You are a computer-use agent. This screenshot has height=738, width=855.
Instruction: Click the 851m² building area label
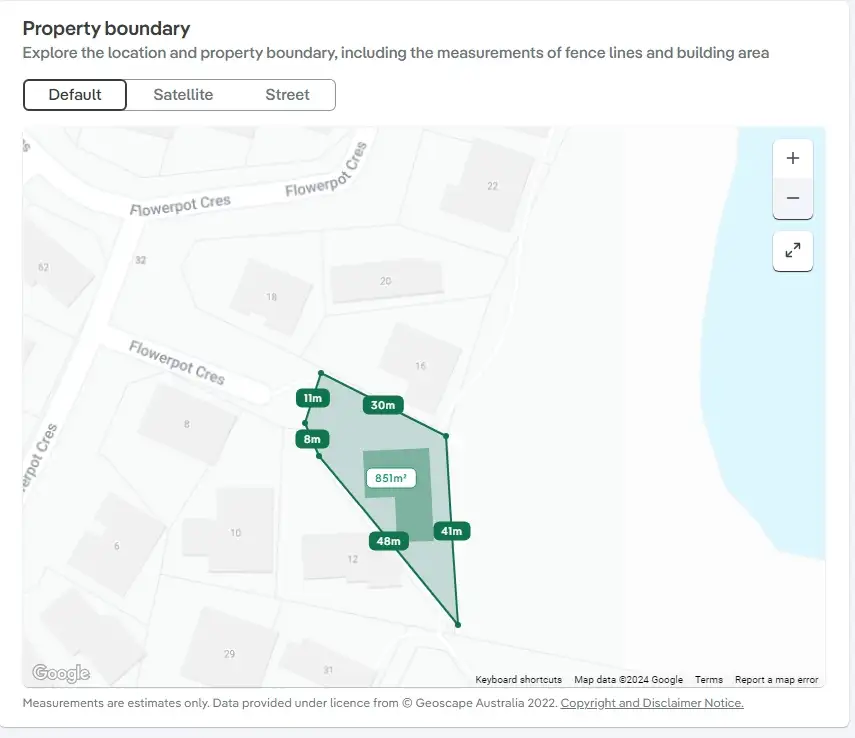click(x=391, y=478)
